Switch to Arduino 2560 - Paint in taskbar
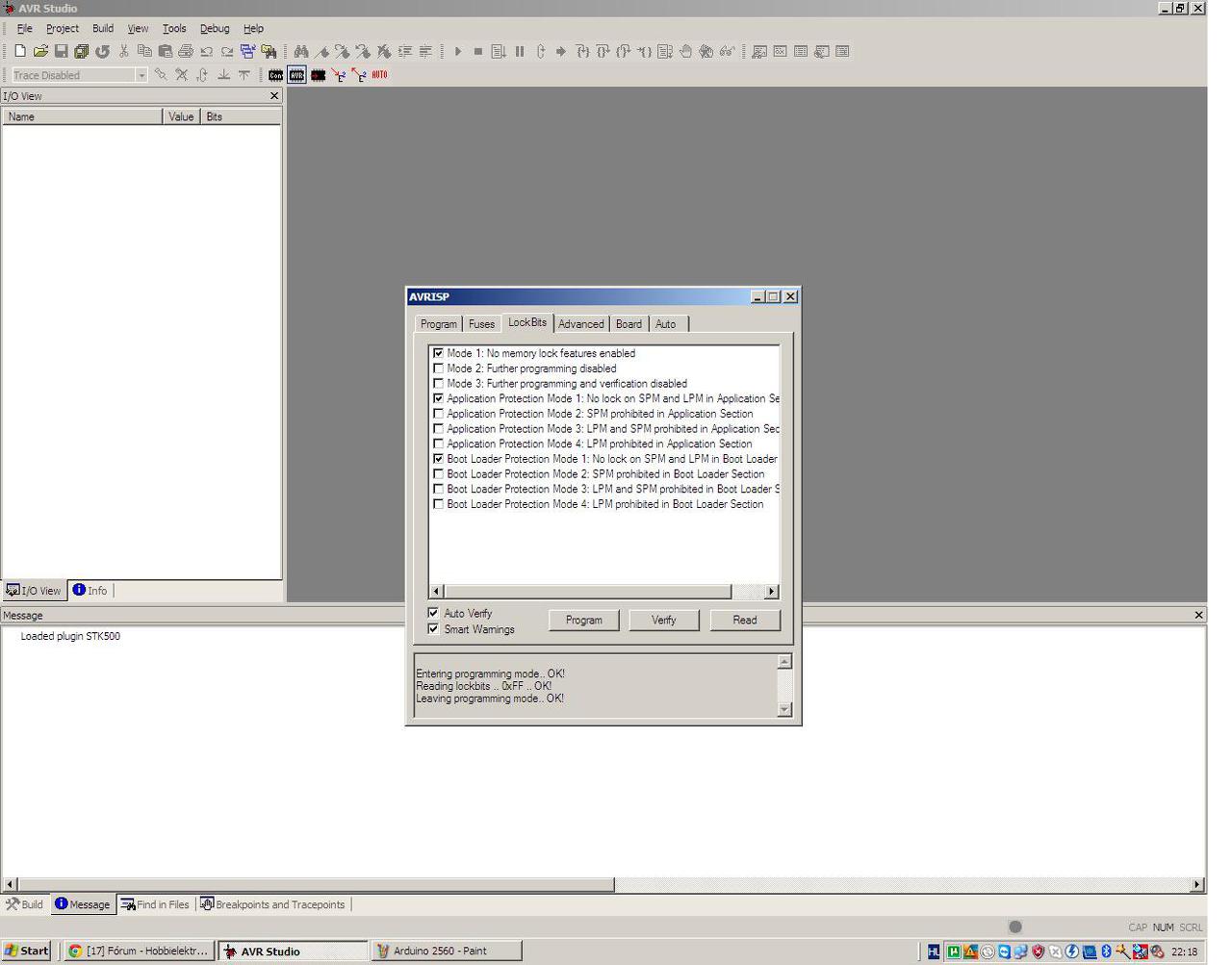The image size is (1232, 965). (448, 951)
